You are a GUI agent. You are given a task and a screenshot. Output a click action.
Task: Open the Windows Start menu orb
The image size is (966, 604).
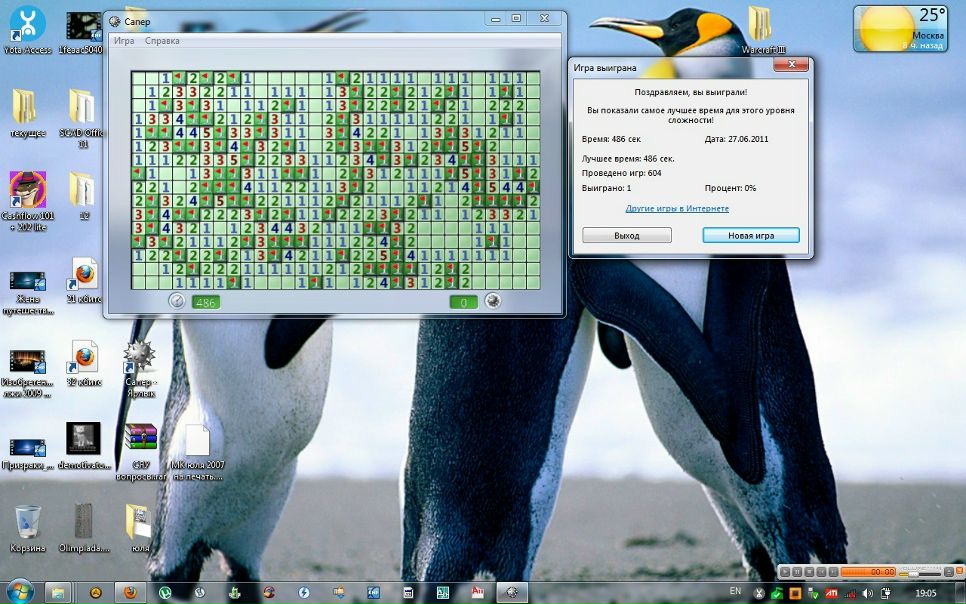[20, 590]
